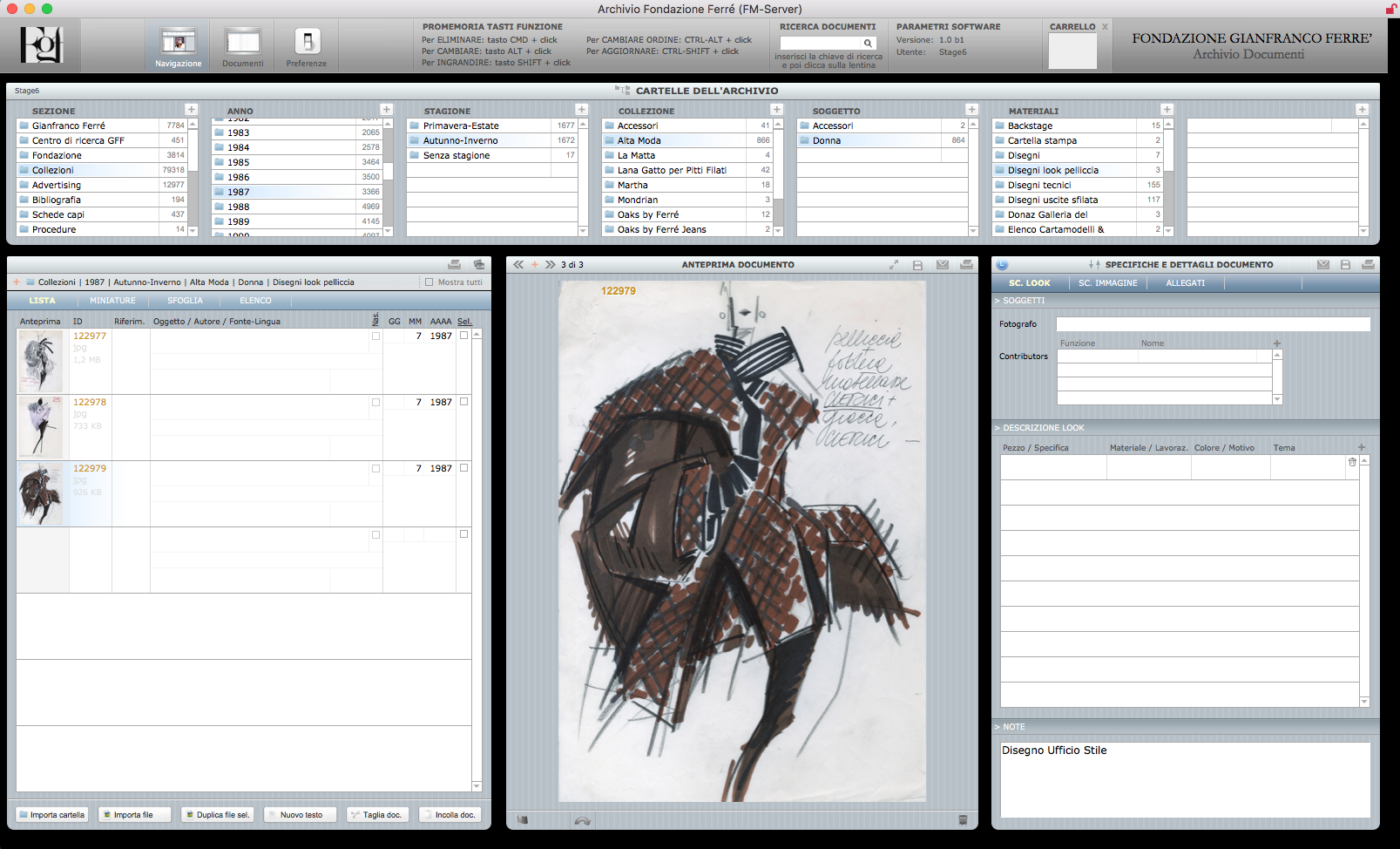Select Disegni look pelliccia material
Screen dimensions: 1400x849
(x=1078, y=170)
